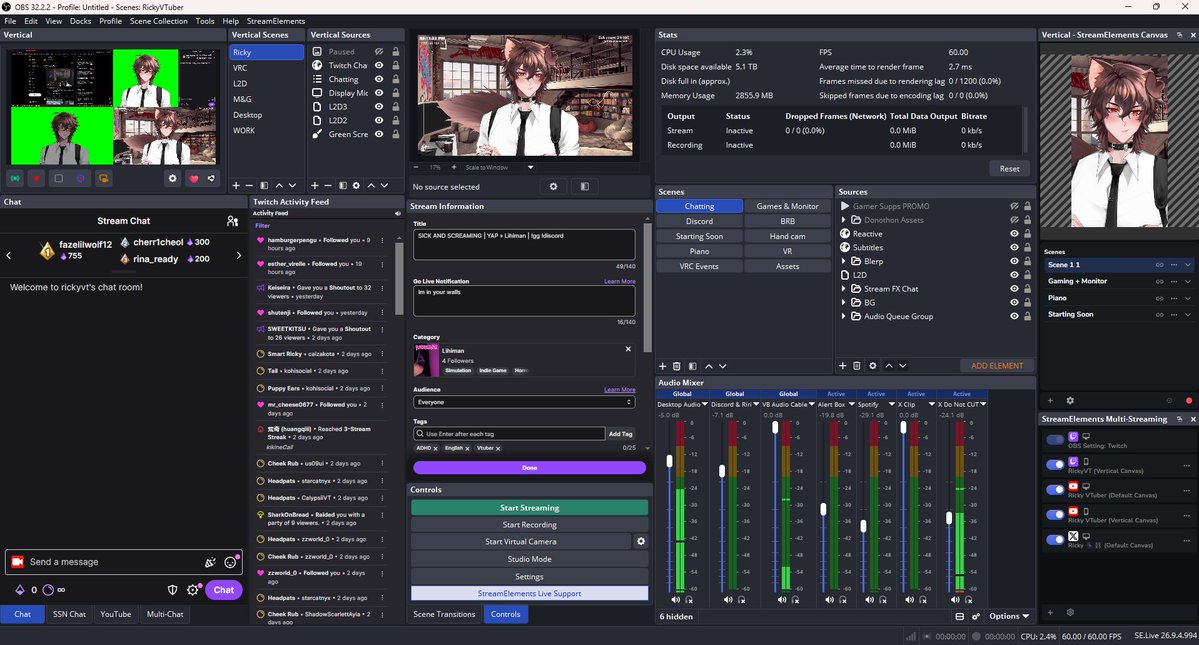Hide the Subtitles source

(x=1014, y=248)
